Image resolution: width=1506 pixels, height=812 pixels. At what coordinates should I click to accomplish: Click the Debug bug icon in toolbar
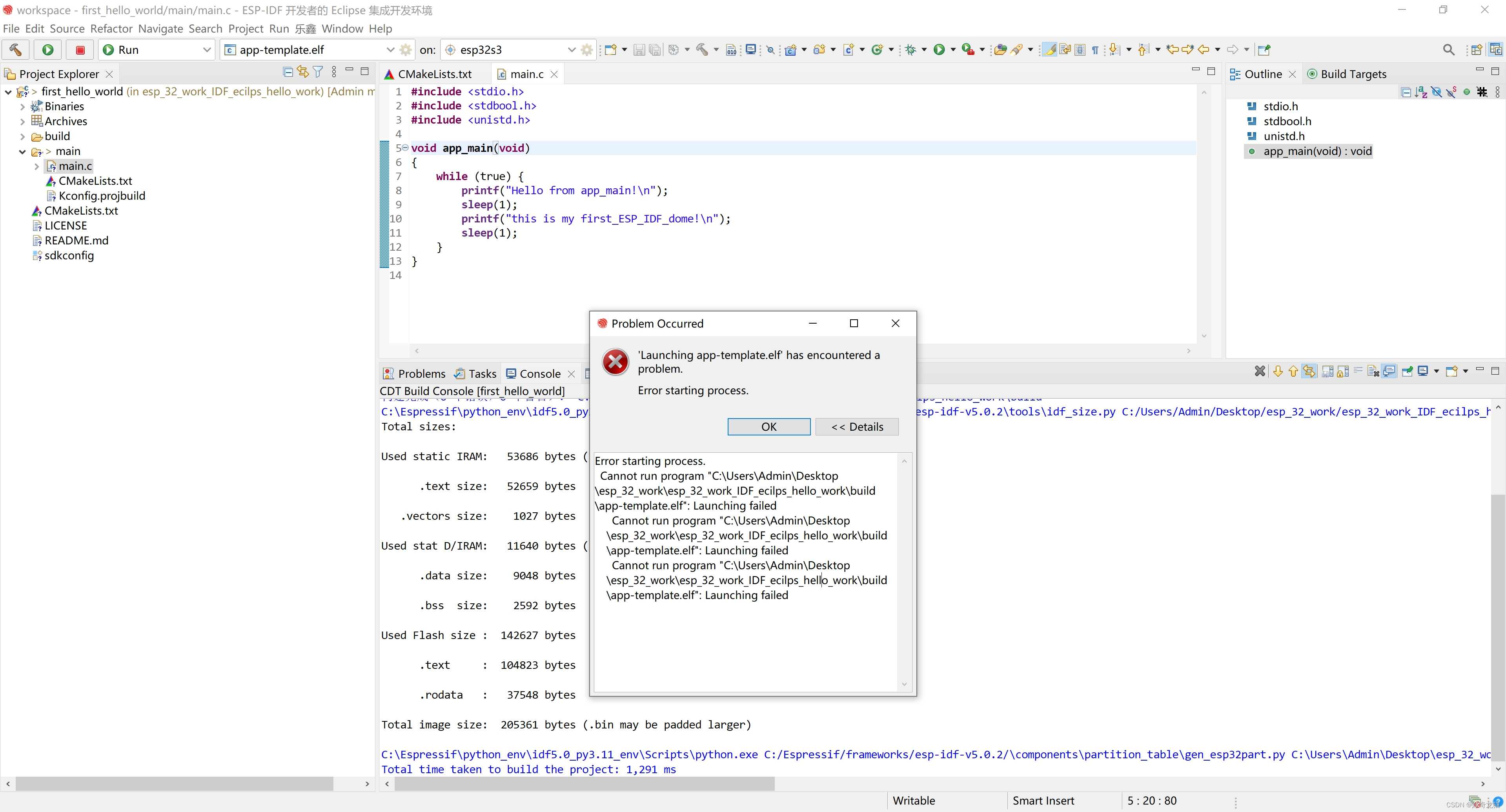pos(910,50)
